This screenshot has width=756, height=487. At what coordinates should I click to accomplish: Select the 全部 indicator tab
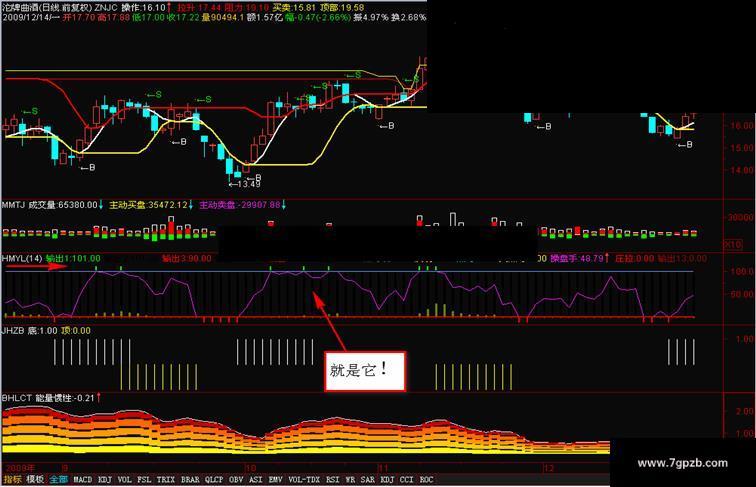tap(59, 480)
